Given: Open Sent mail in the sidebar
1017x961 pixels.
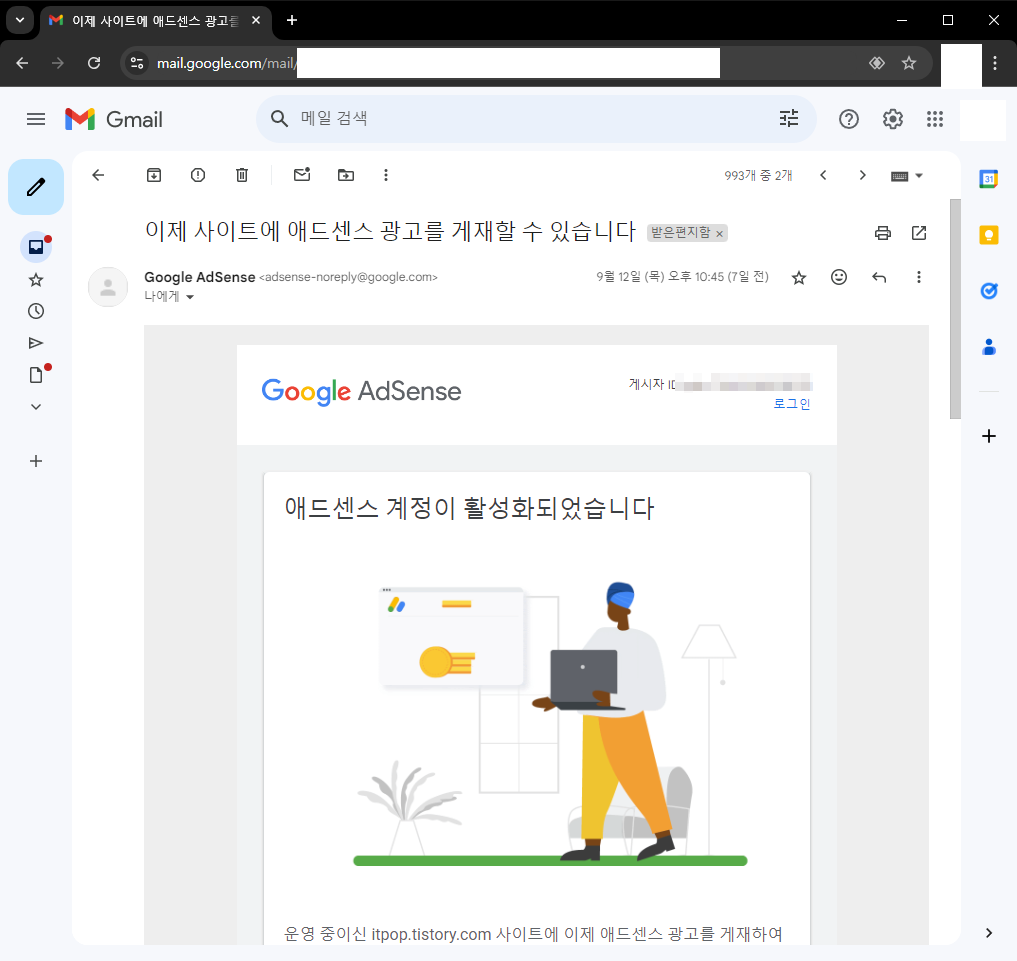Looking at the screenshot, I should coord(36,343).
